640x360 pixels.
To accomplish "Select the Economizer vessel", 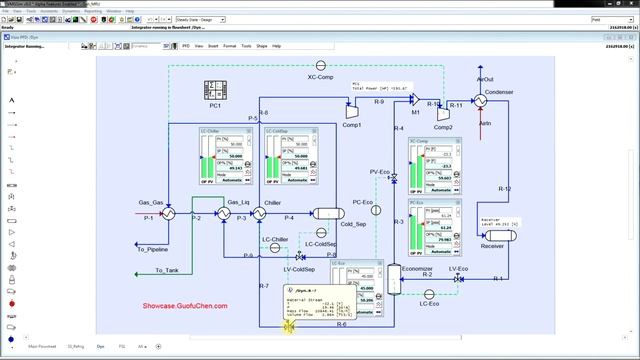I will point(394,279).
